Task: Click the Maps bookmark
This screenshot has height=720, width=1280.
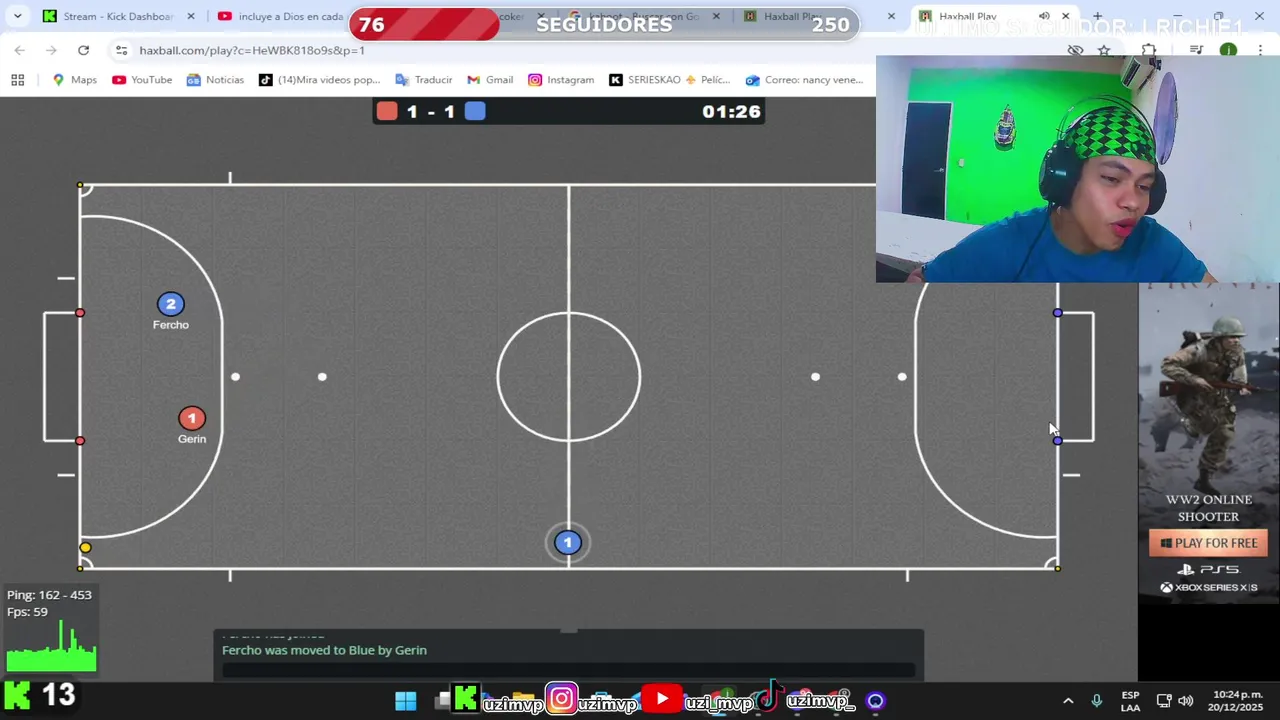Action: (x=74, y=80)
